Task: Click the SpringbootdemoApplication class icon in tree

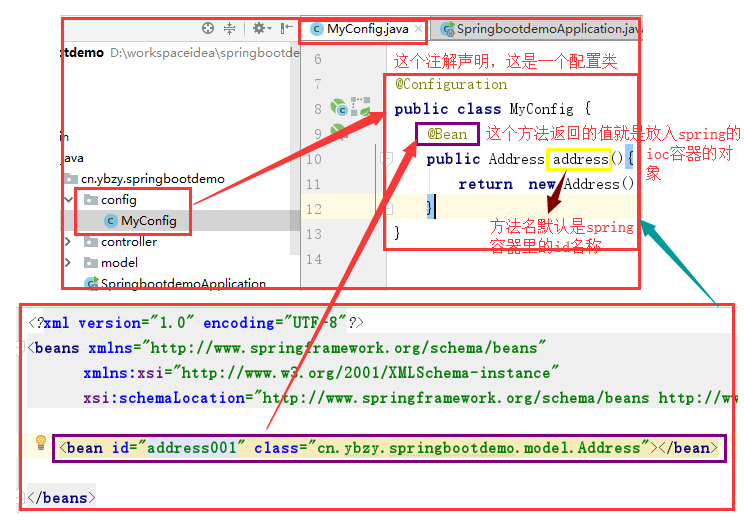Action: [x=91, y=284]
